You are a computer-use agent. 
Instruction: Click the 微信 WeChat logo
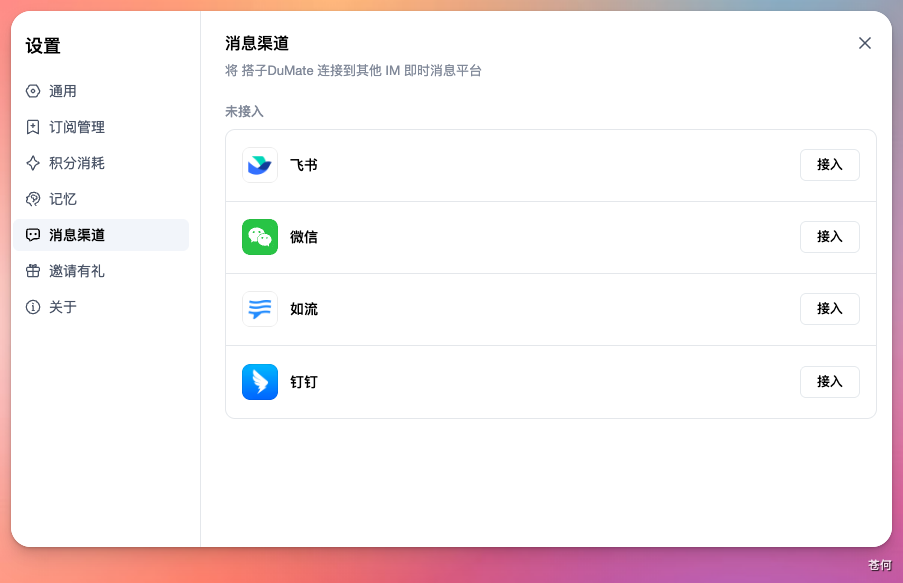[260, 237]
